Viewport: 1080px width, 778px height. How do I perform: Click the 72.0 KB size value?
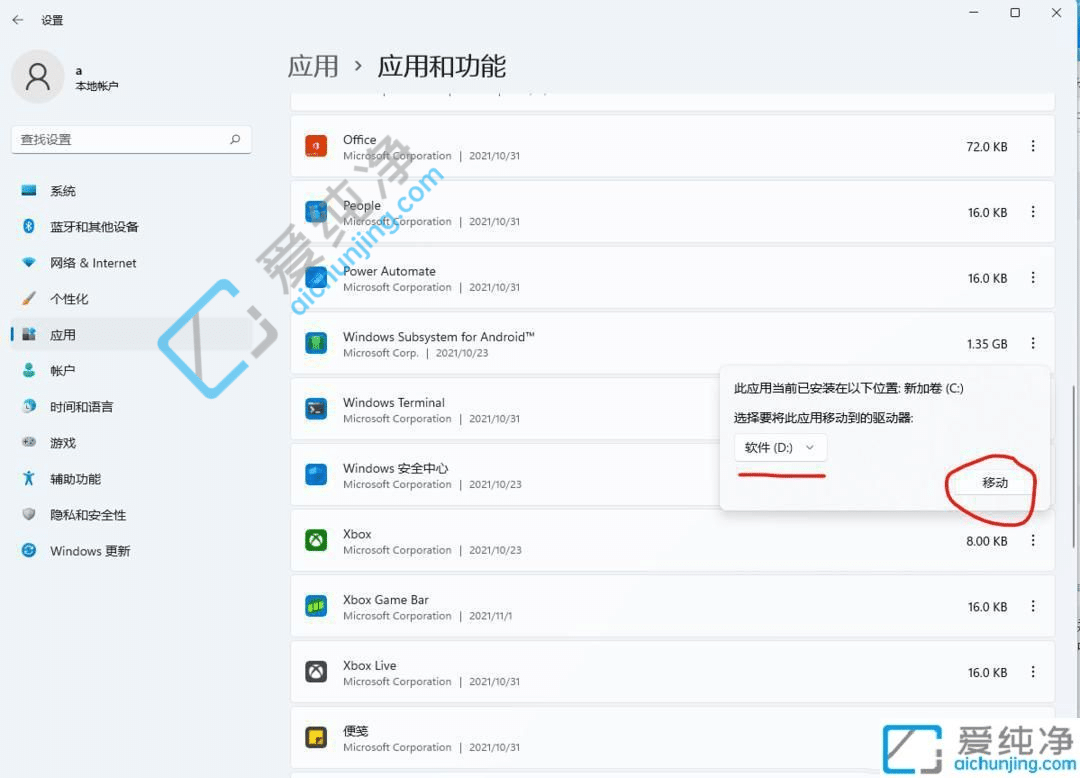986,147
